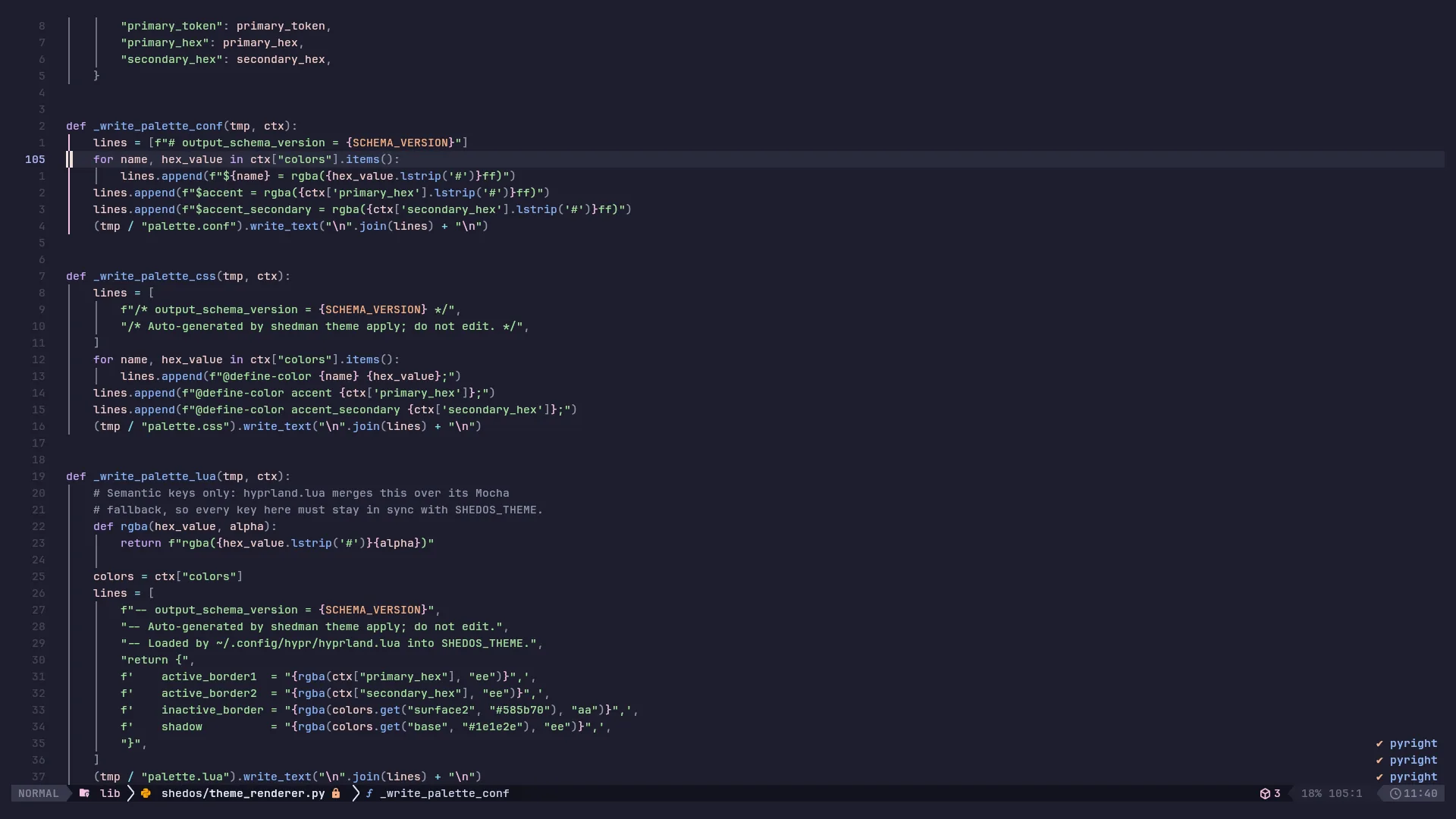The height and width of the screenshot is (819, 1456).
Task: Click the read-only lock icon after theme_renderer.py
Action: (336, 793)
